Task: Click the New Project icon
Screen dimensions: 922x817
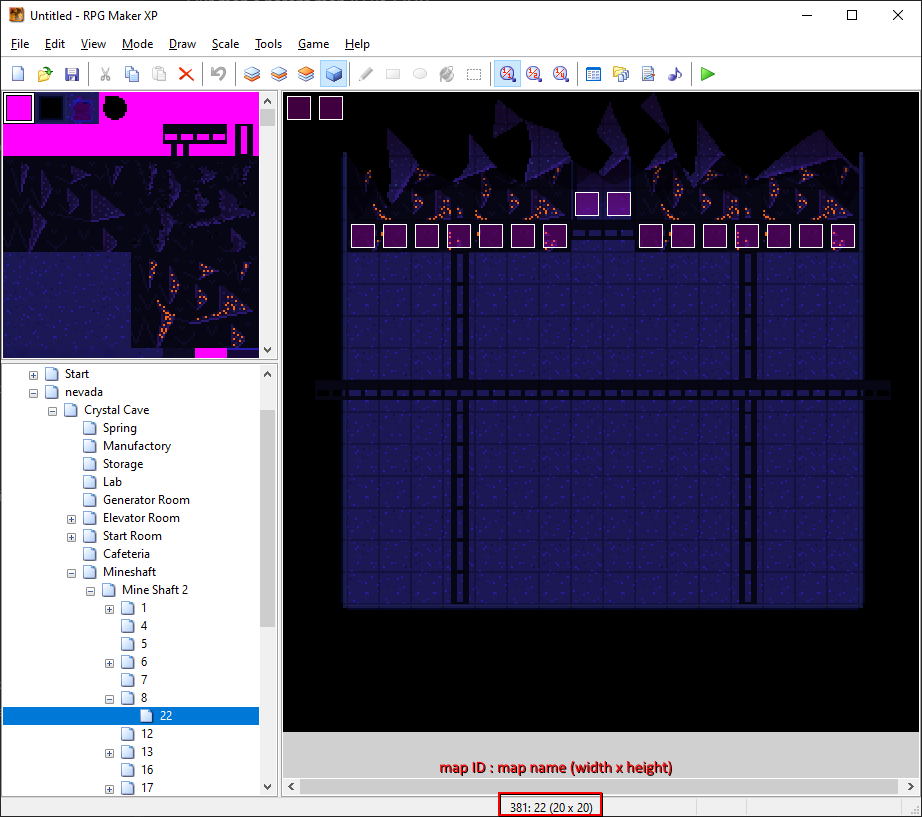Action: pos(18,74)
